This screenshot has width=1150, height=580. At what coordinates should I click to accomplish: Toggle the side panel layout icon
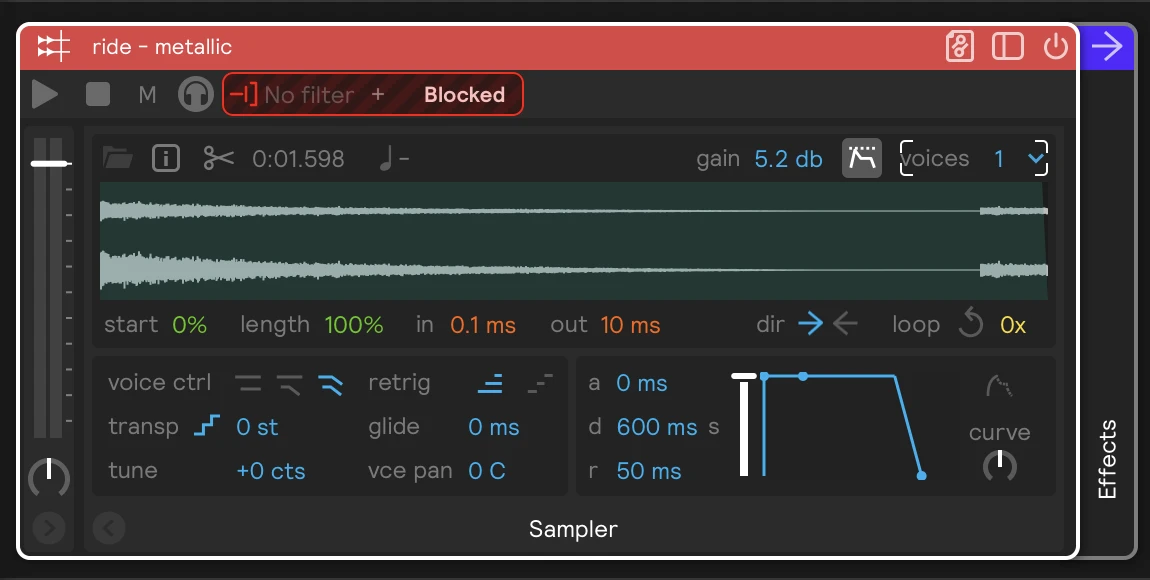click(1008, 47)
